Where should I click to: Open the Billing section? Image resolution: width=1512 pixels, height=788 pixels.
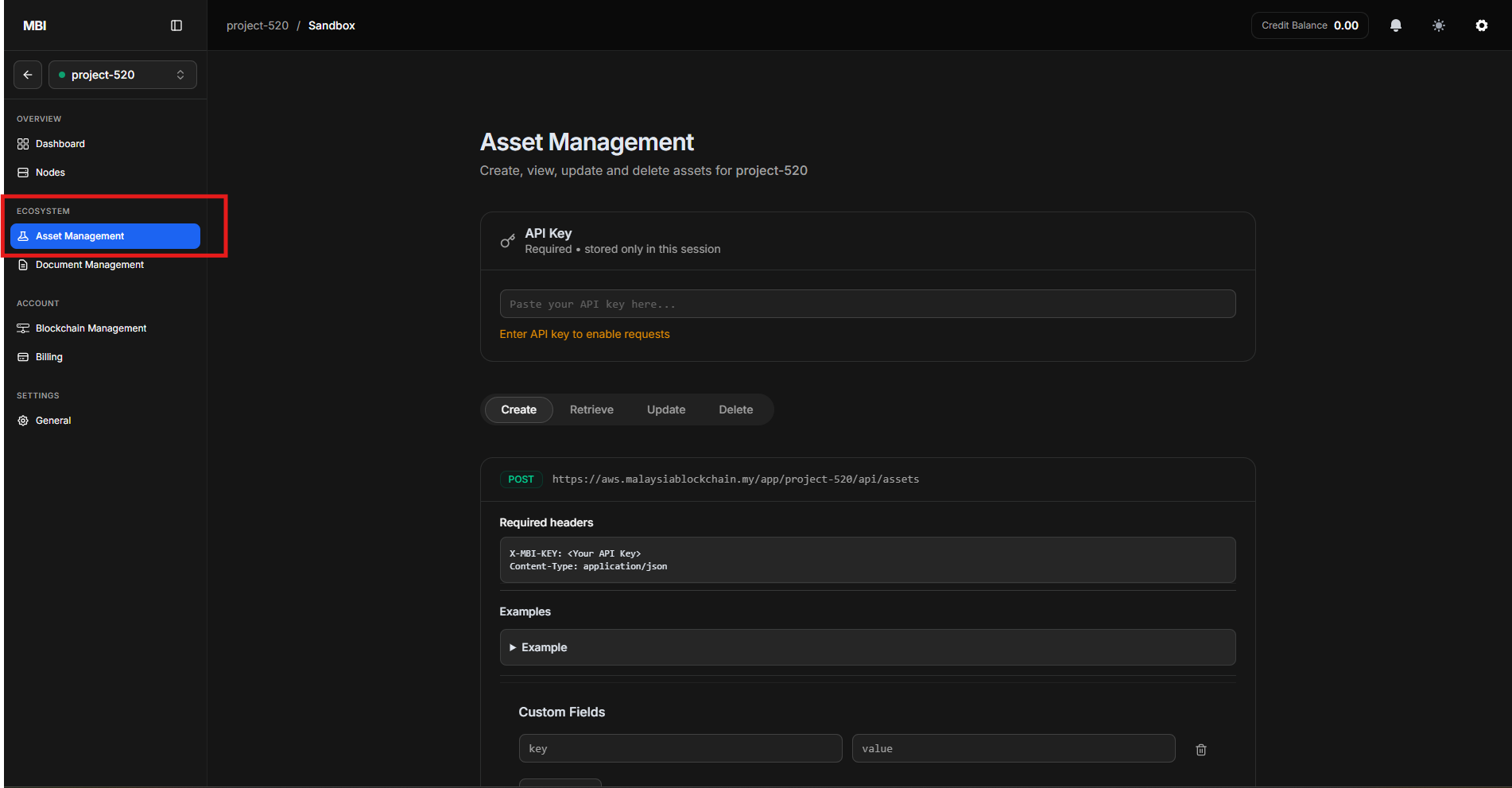point(49,356)
